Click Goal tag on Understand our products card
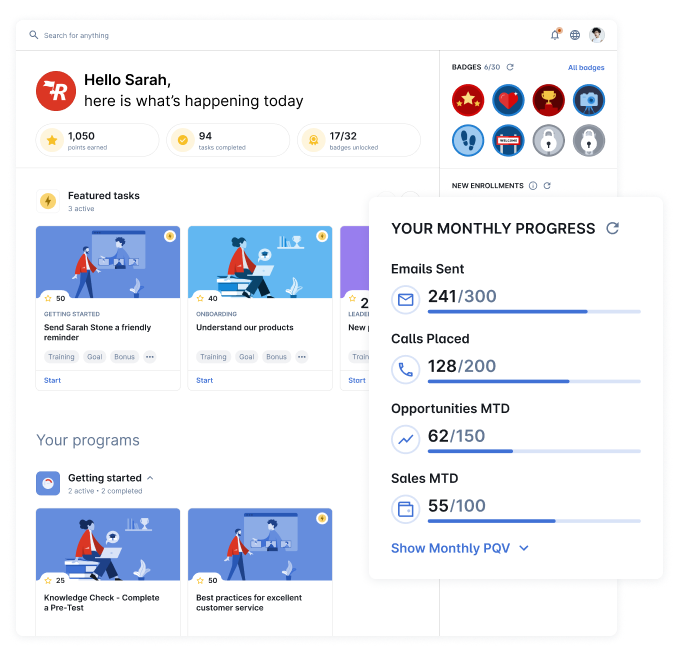Screen dimensions: 696x656 pyautogui.click(x=247, y=357)
